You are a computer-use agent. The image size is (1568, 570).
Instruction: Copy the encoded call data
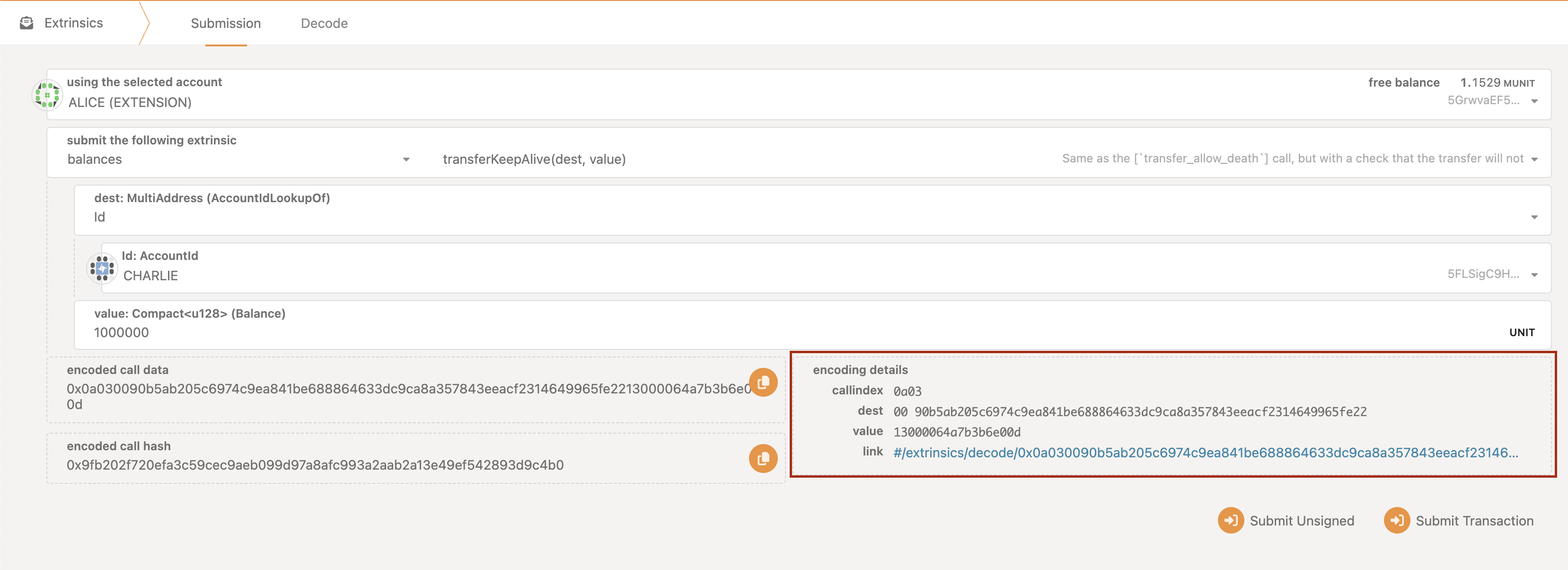pos(763,383)
